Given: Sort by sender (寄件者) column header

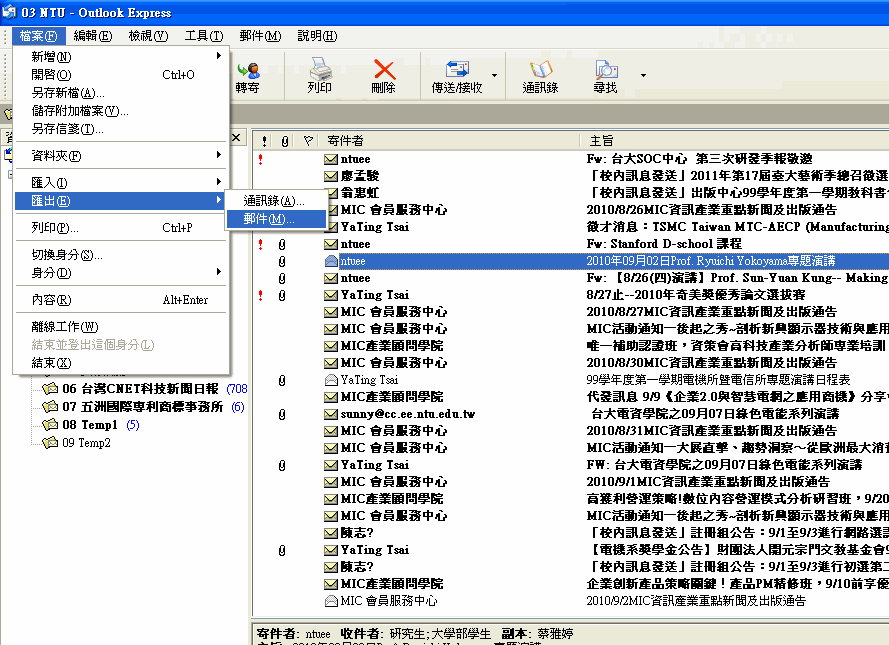Looking at the screenshot, I should pos(345,141).
